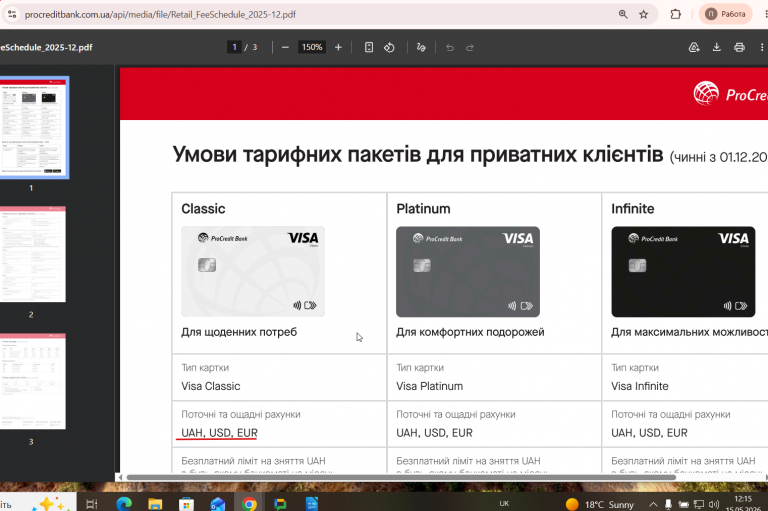
Task: Open the PDF viewer more actions menu
Action: (x=762, y=48)
